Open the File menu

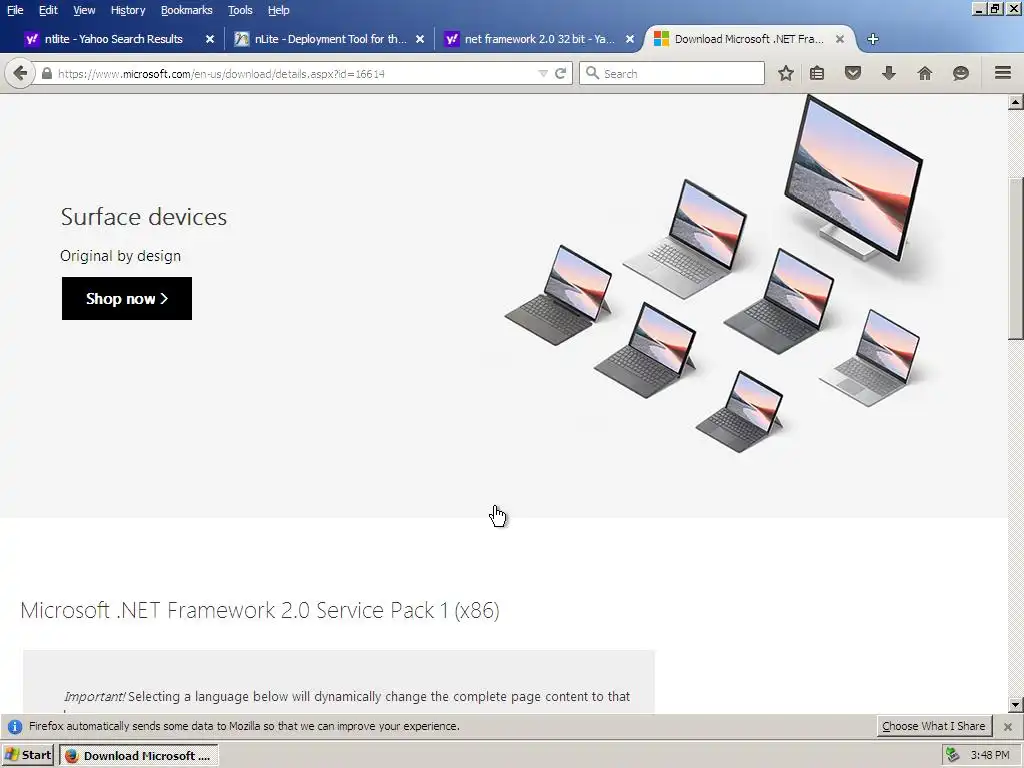tap(15, 10)
